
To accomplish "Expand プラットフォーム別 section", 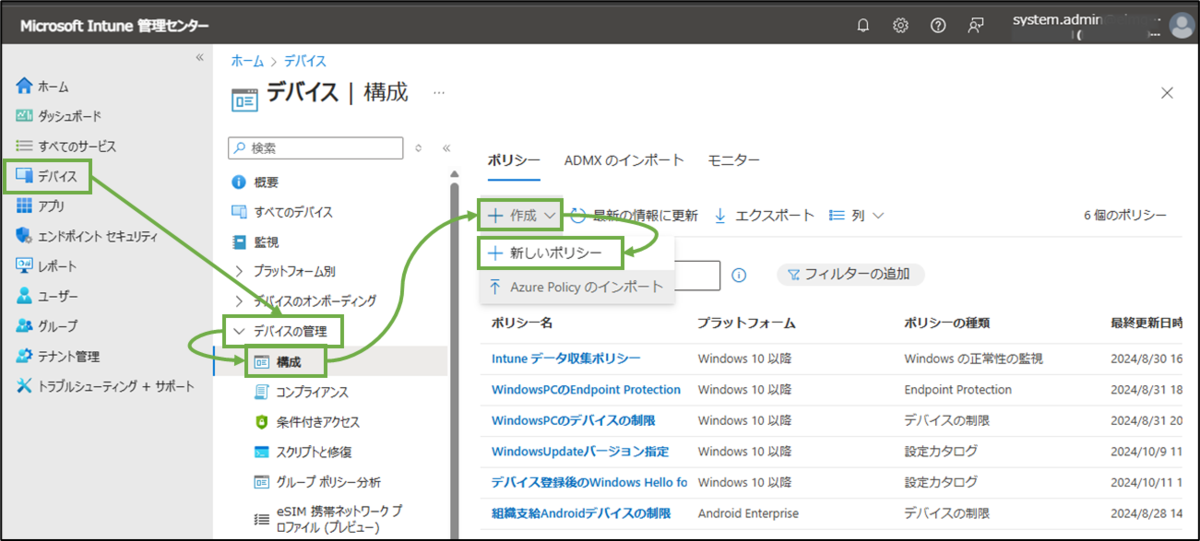I will (285, 271).
